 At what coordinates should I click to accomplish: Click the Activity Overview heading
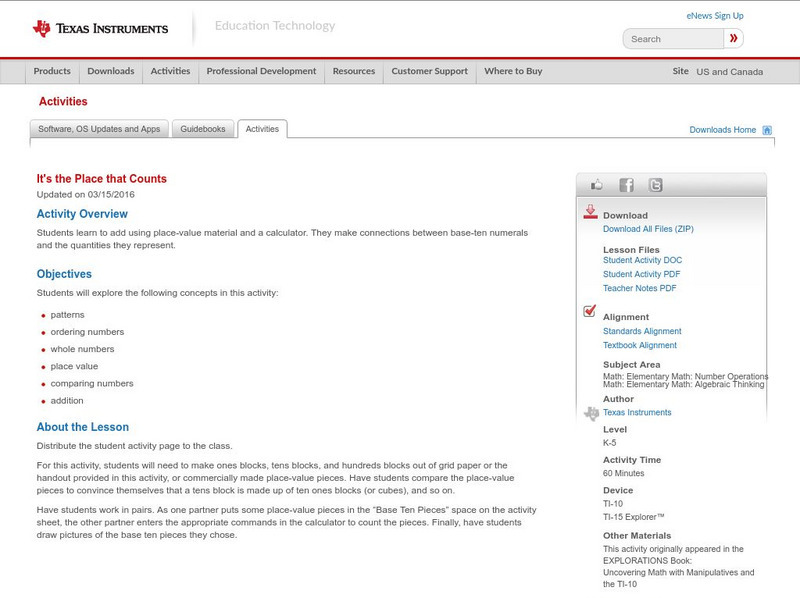point(82,214)
